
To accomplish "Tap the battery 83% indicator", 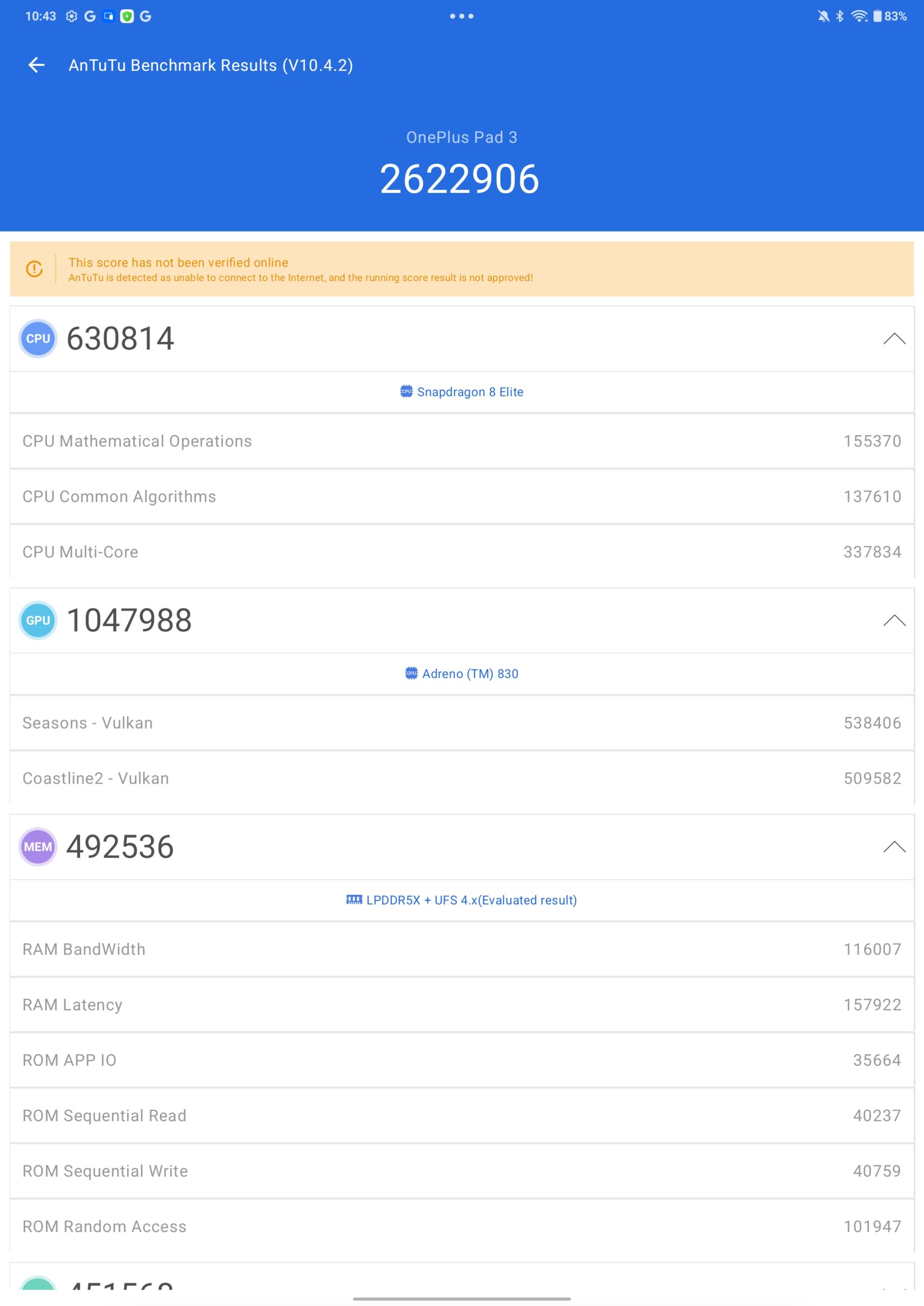I will tap(890, 16).
